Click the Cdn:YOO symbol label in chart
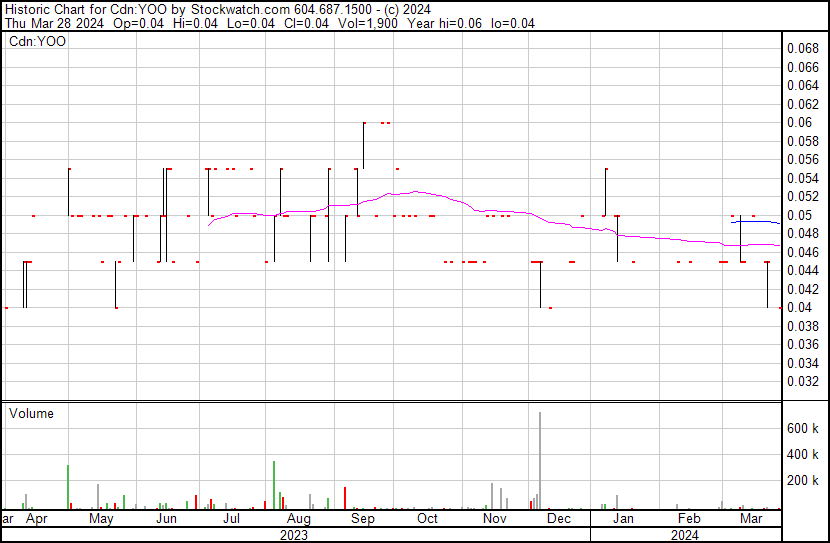830x543 pixels. click(x=38, y=42)
